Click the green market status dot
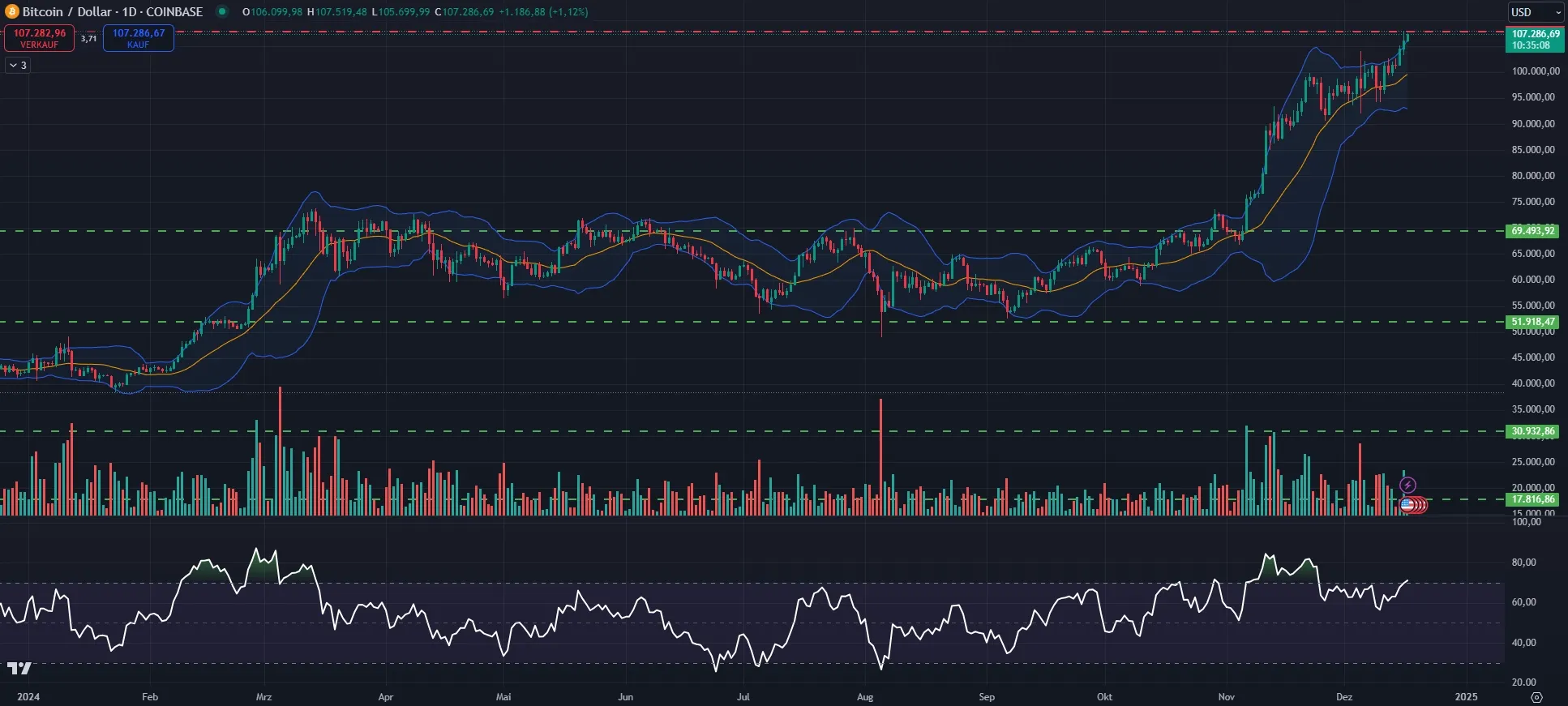1568x706 pixels. click(x=221, y=12)
